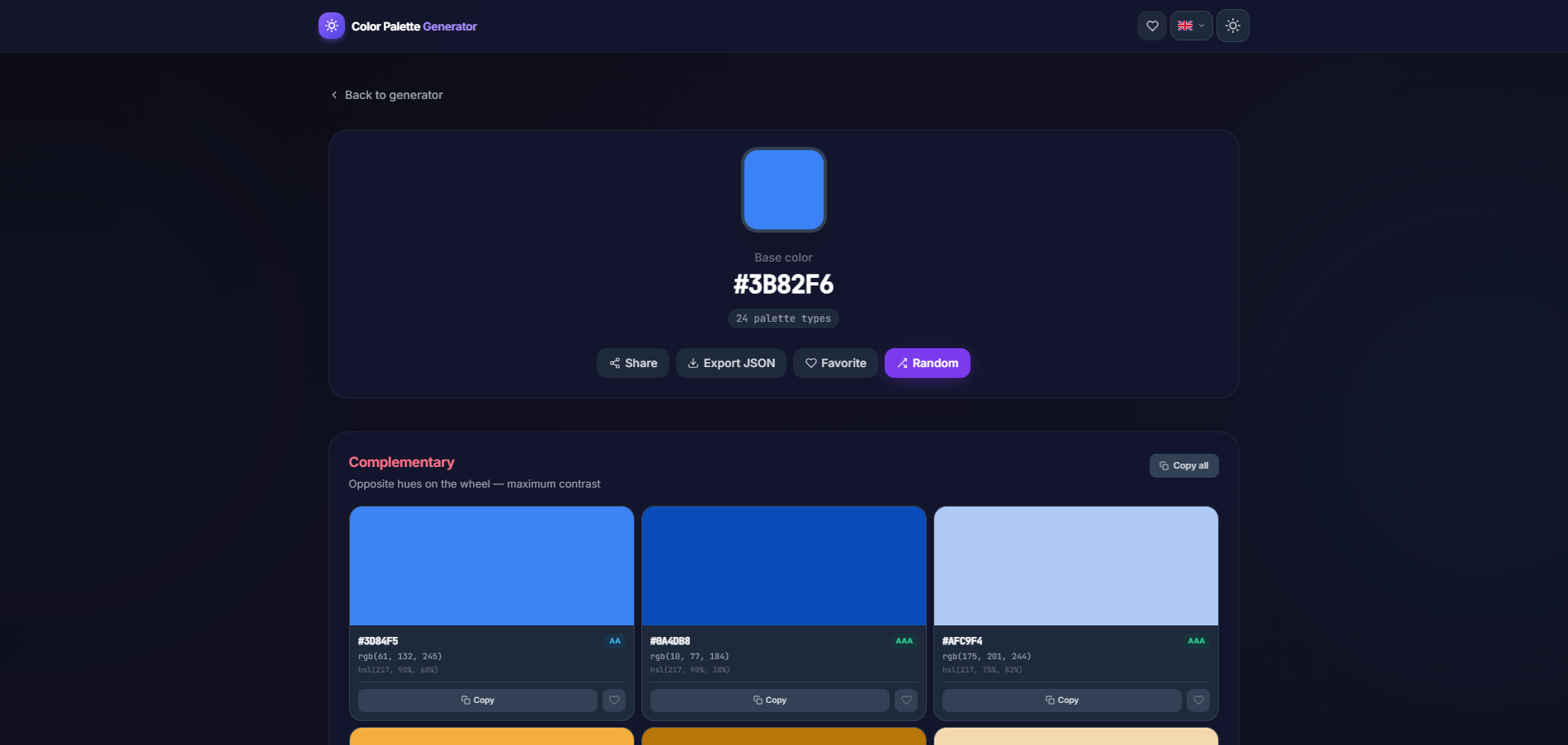This screenshot has height=745, width=1568.
Task: Favorite the #3D84F5 color via its heart toggle
Action: [613, 700]
